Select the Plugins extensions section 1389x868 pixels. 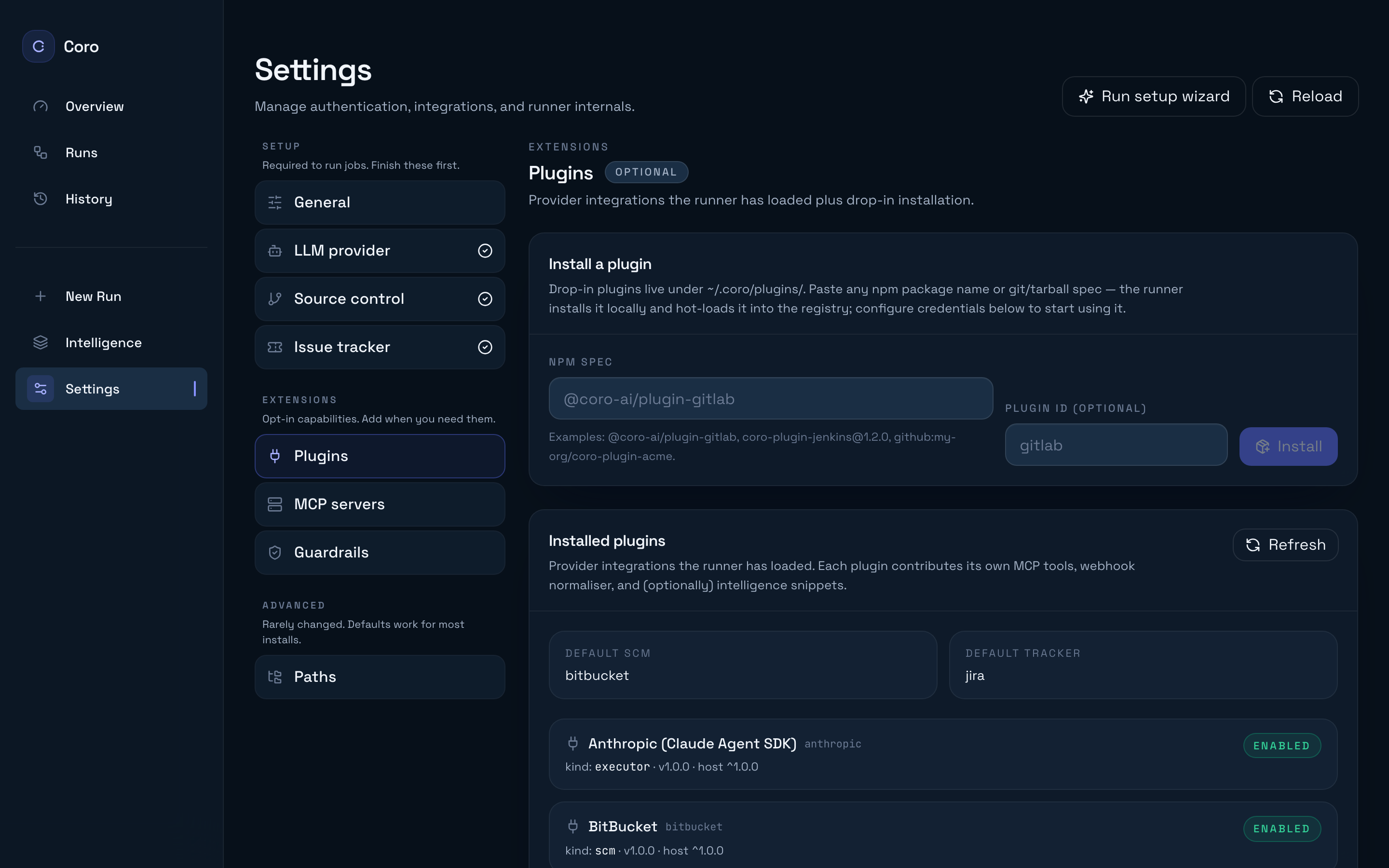(380, 456)
